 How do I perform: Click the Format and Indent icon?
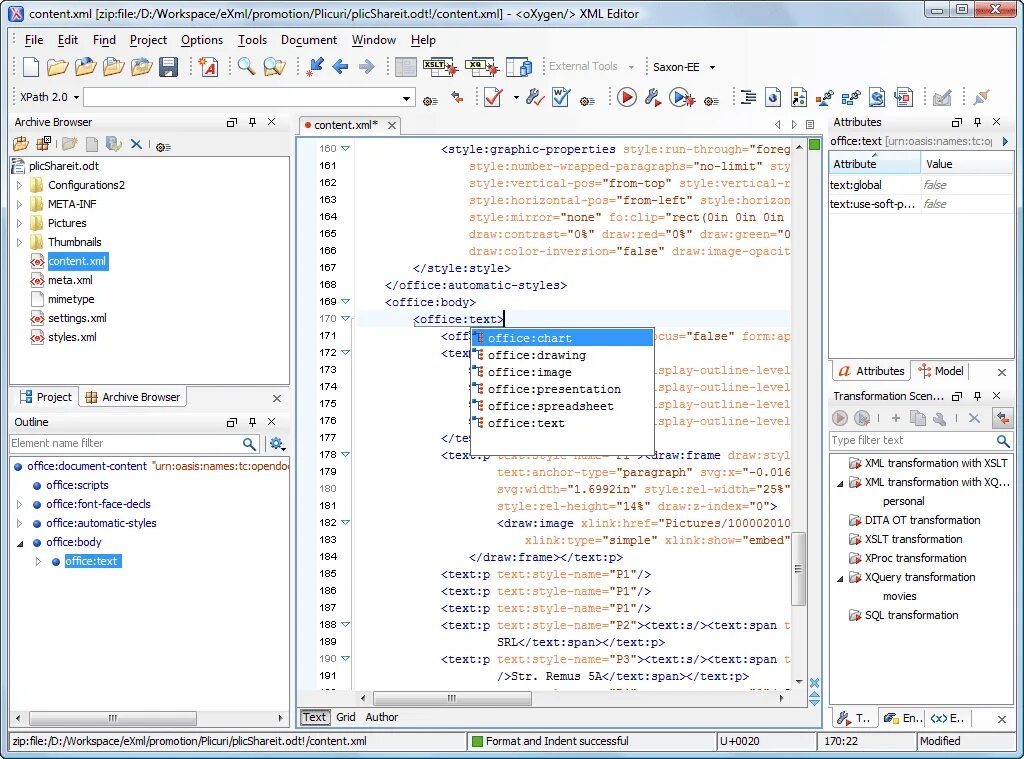coord(748,97)
